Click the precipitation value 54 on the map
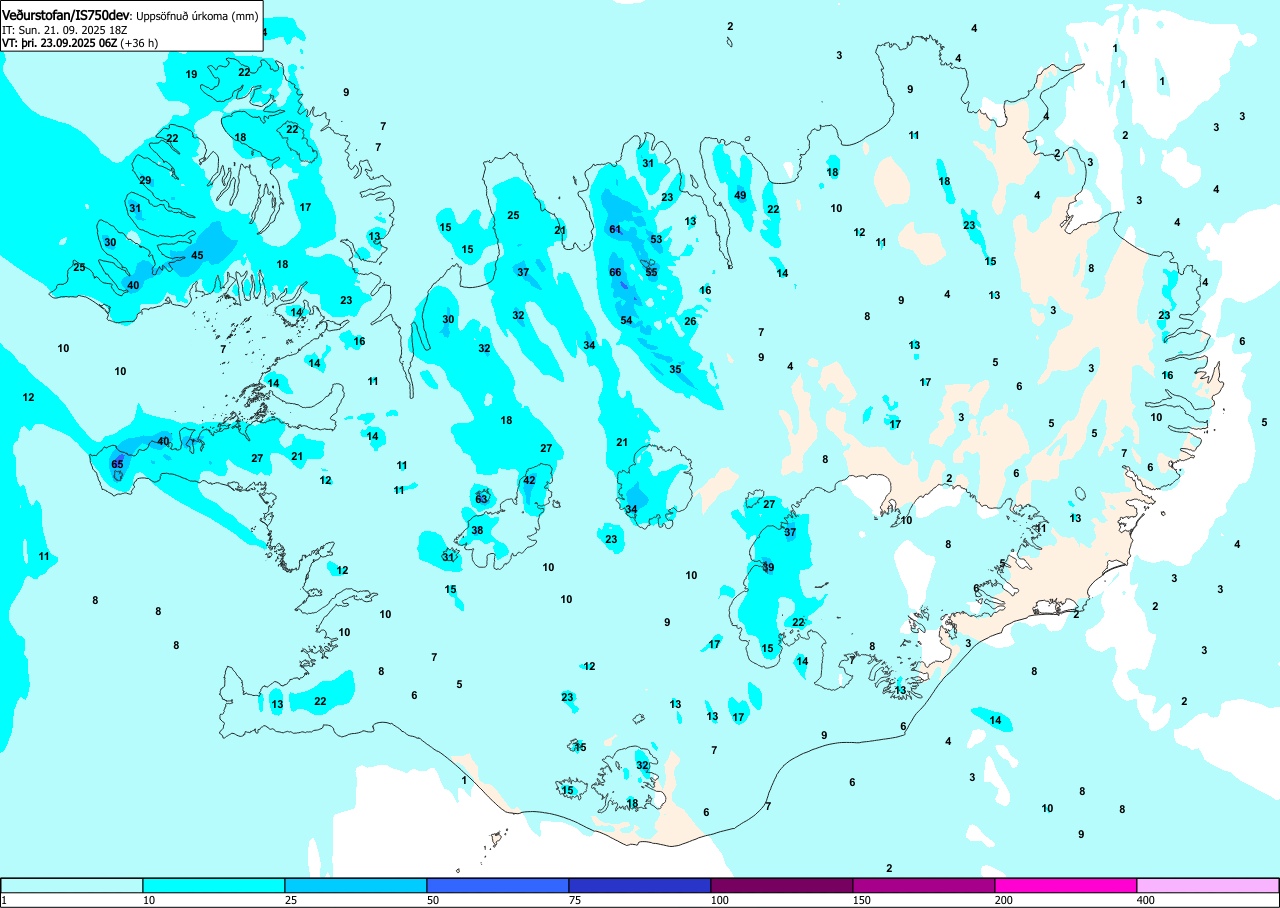Image resolution: width=1280 pixels, height=908 pixels. click(x=626, y=320)
